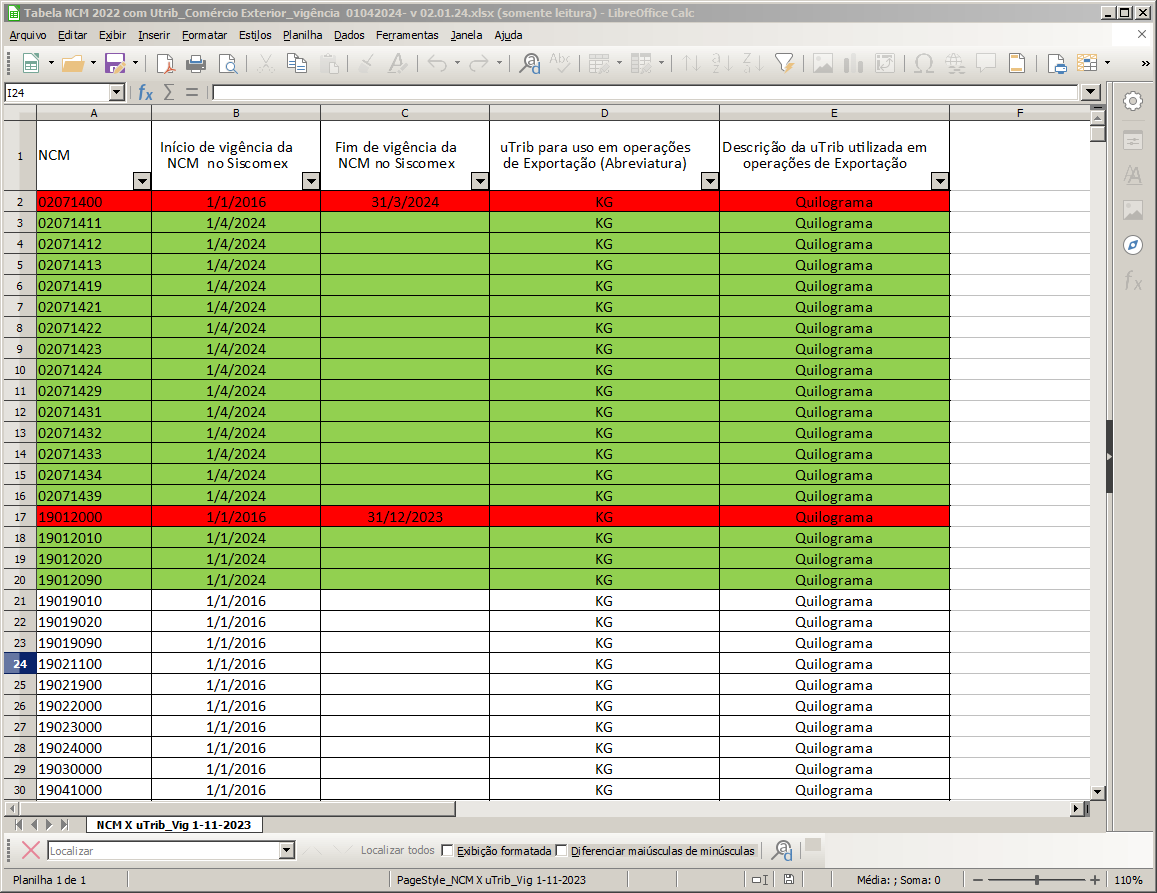Click the Print icon
Viewport: 1157px width, 893px height.
(x=196, y=63)
